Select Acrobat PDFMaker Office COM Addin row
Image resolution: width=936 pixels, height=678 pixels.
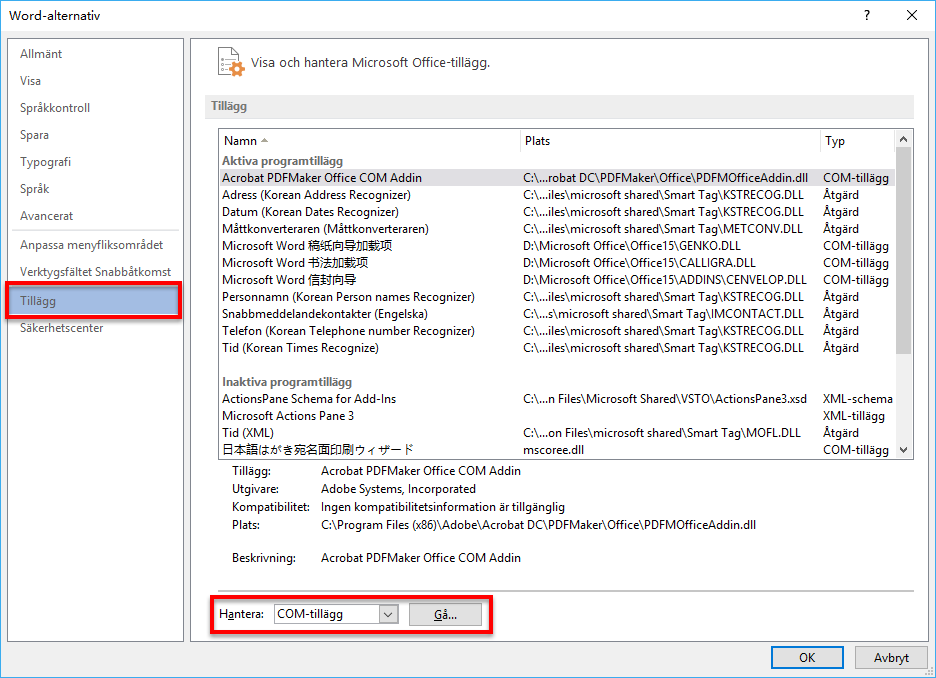coord(557,178)
